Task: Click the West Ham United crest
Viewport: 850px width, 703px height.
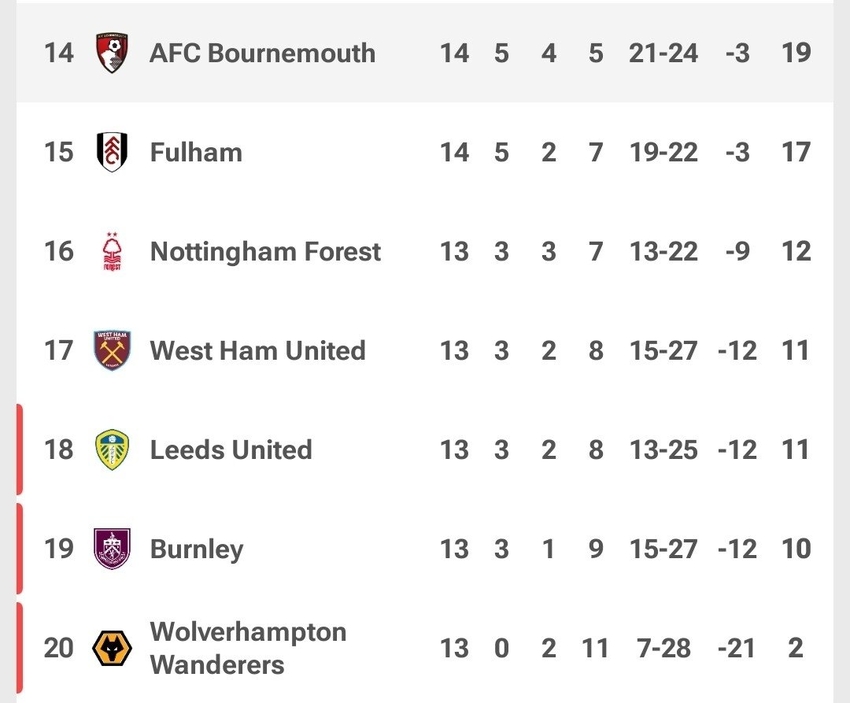Action: point(112,350)
